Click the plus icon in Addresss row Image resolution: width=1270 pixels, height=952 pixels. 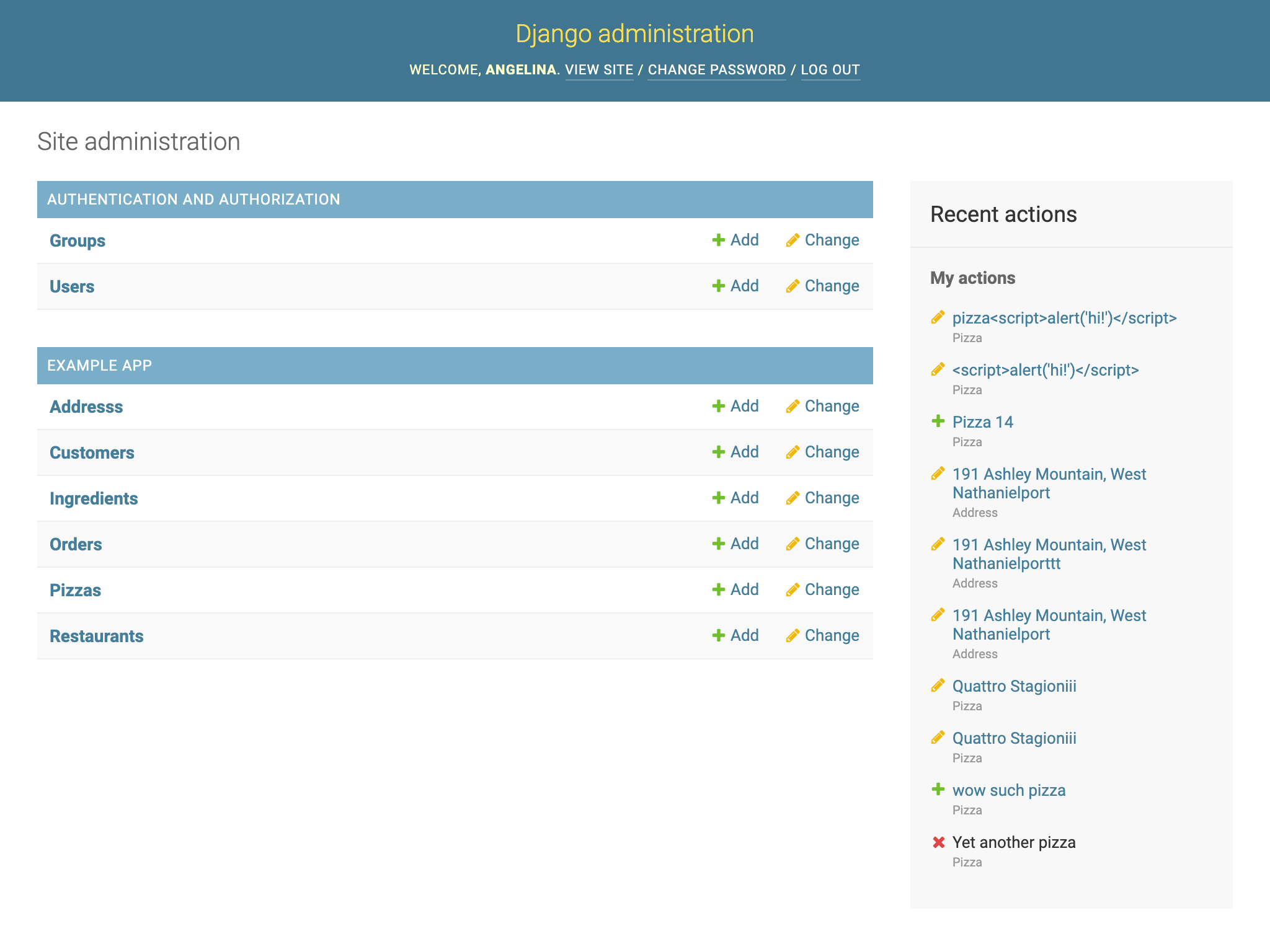[718, 406]
